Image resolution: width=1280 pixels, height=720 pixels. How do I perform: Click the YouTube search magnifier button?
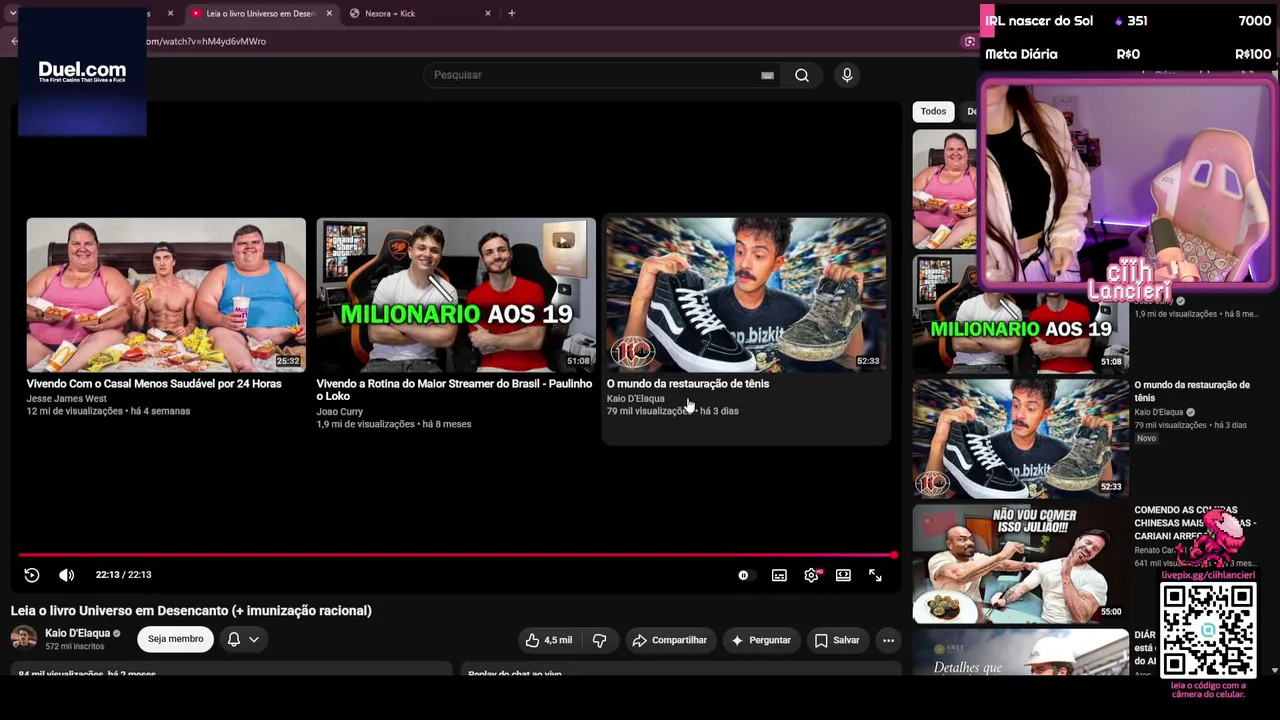pyautogui.click(x=802, y=75)
